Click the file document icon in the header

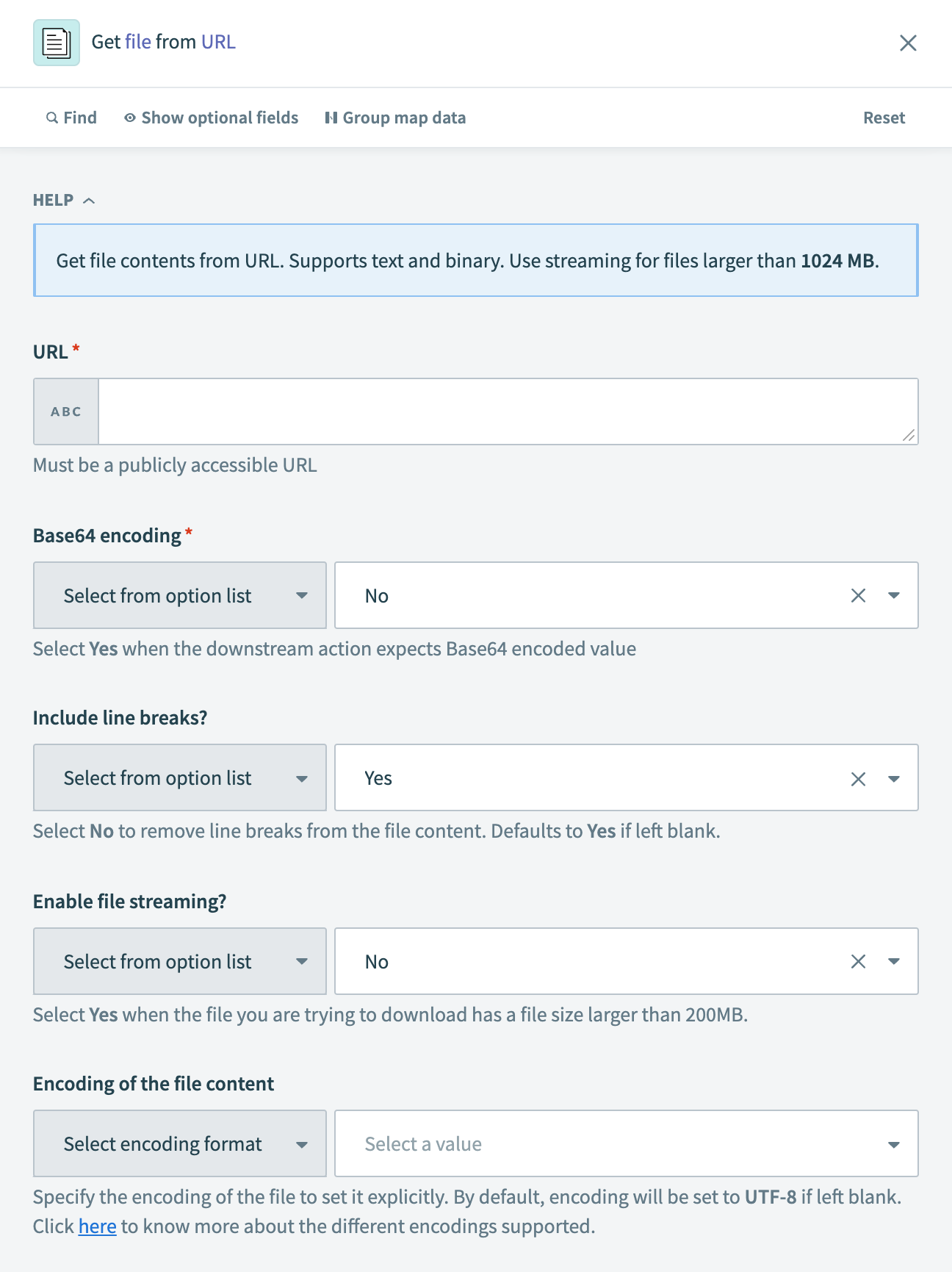pos(56,43)
